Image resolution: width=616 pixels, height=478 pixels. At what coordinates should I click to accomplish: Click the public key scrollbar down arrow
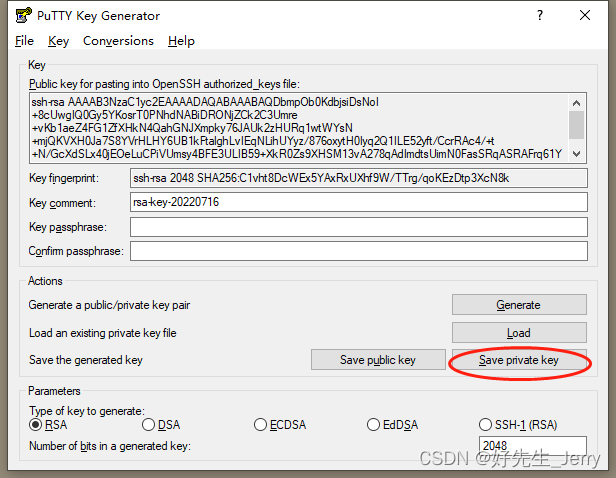point(577,154)
